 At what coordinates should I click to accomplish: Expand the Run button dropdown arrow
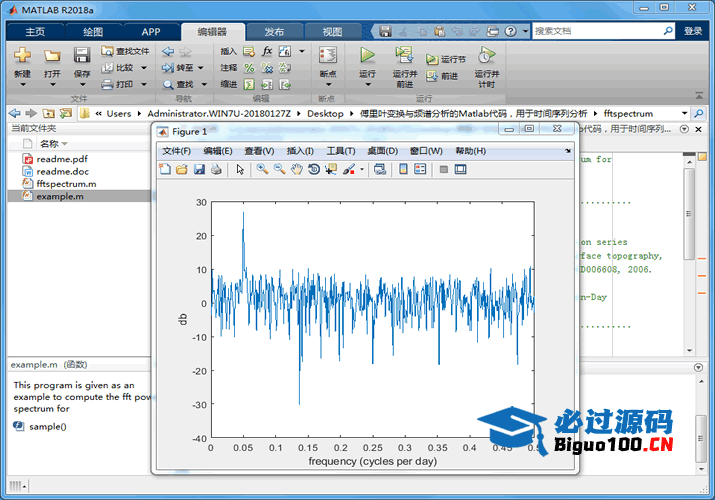click(368, 85)
